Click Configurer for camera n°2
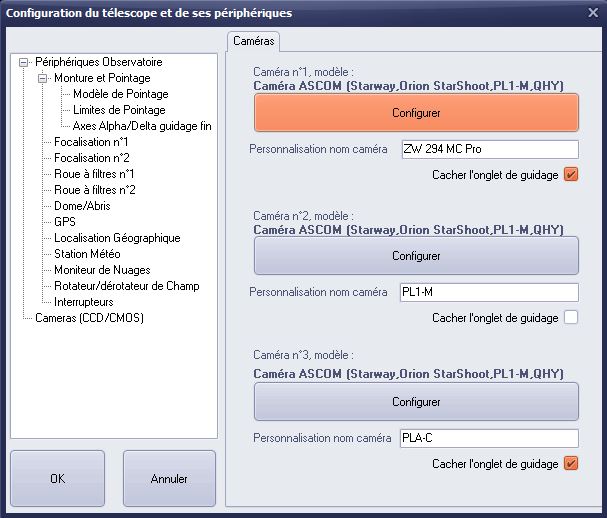The image size is (607, 518). pyautogui.click(x=416, y=256)
